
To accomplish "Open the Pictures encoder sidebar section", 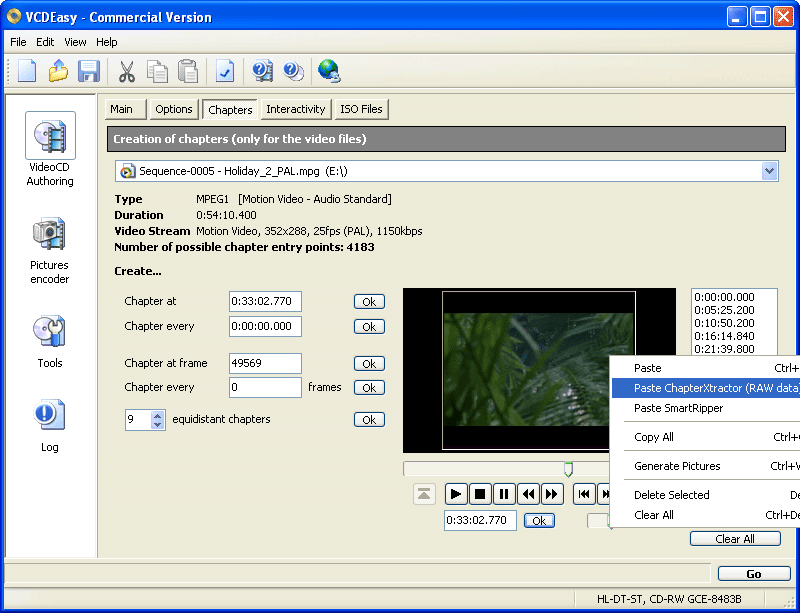I will 49,250.
